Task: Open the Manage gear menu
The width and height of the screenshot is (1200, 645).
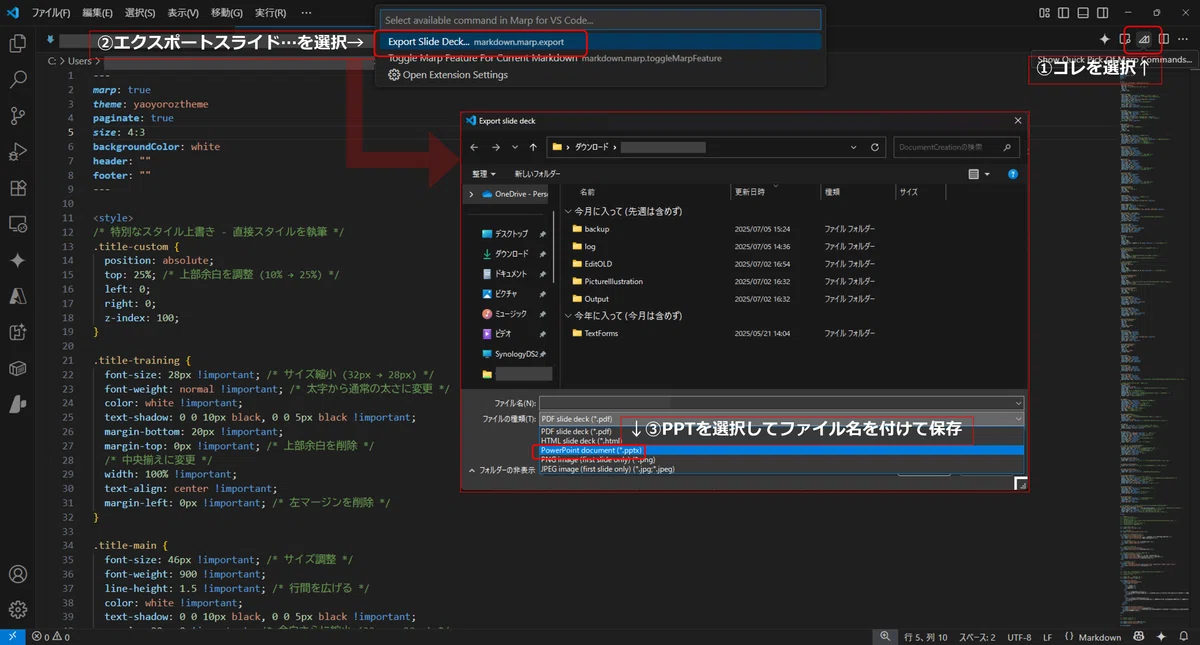Action: [x=17, y=609]
